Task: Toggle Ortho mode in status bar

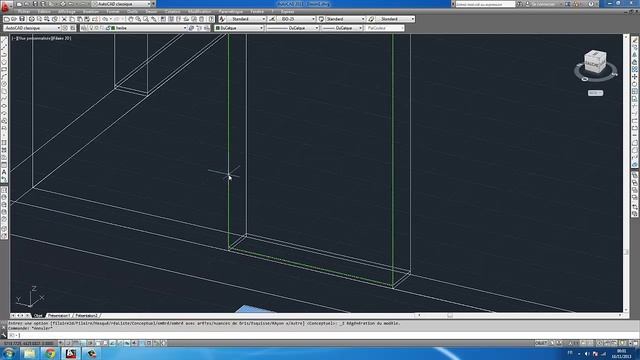Action: click(83, 343)
